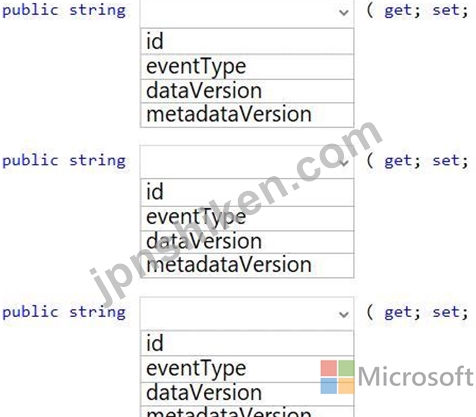
Task: Choose eventType in the first list
Action: (247, 67)
